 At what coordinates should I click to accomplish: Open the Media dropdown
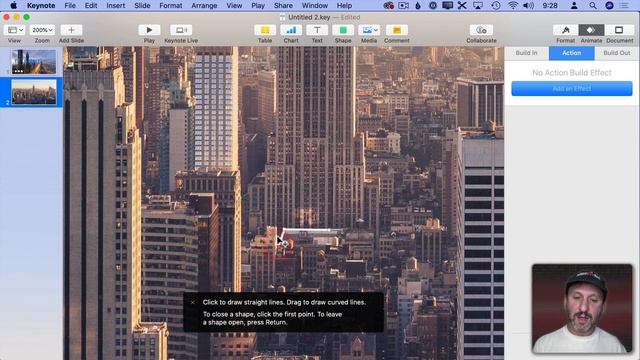pos(369,30)
